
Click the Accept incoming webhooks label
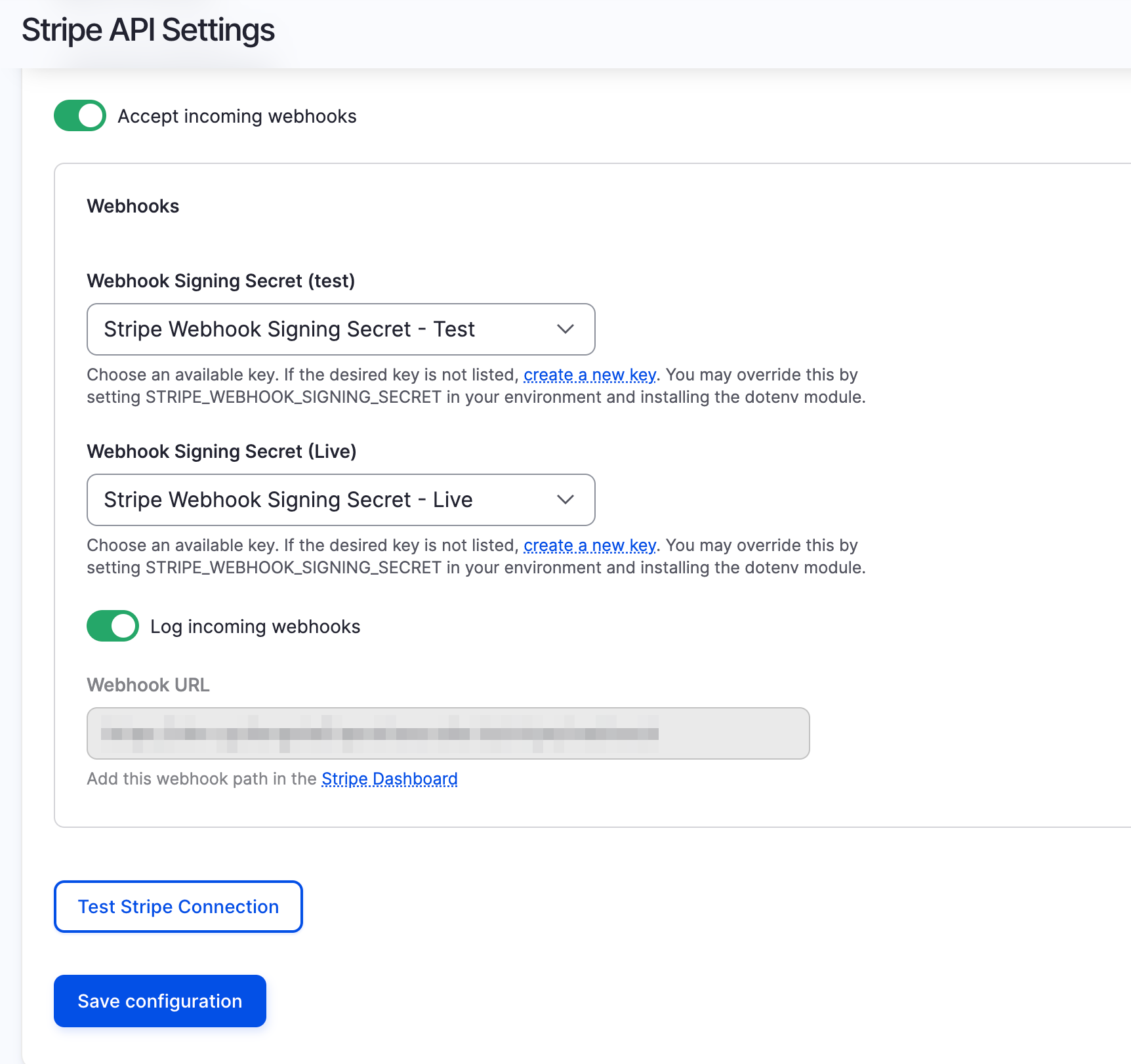click(237, 116)
